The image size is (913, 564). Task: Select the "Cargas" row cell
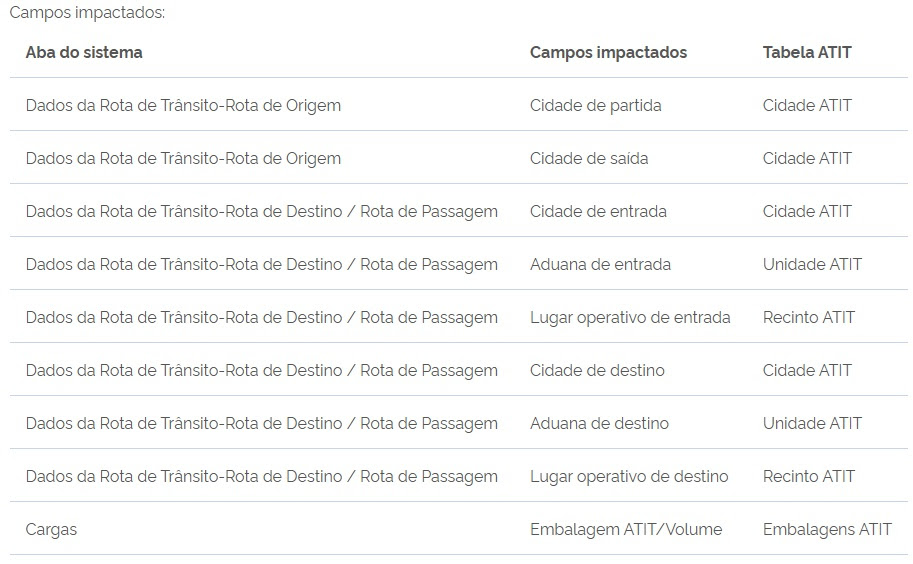click(x=51, y=529)
